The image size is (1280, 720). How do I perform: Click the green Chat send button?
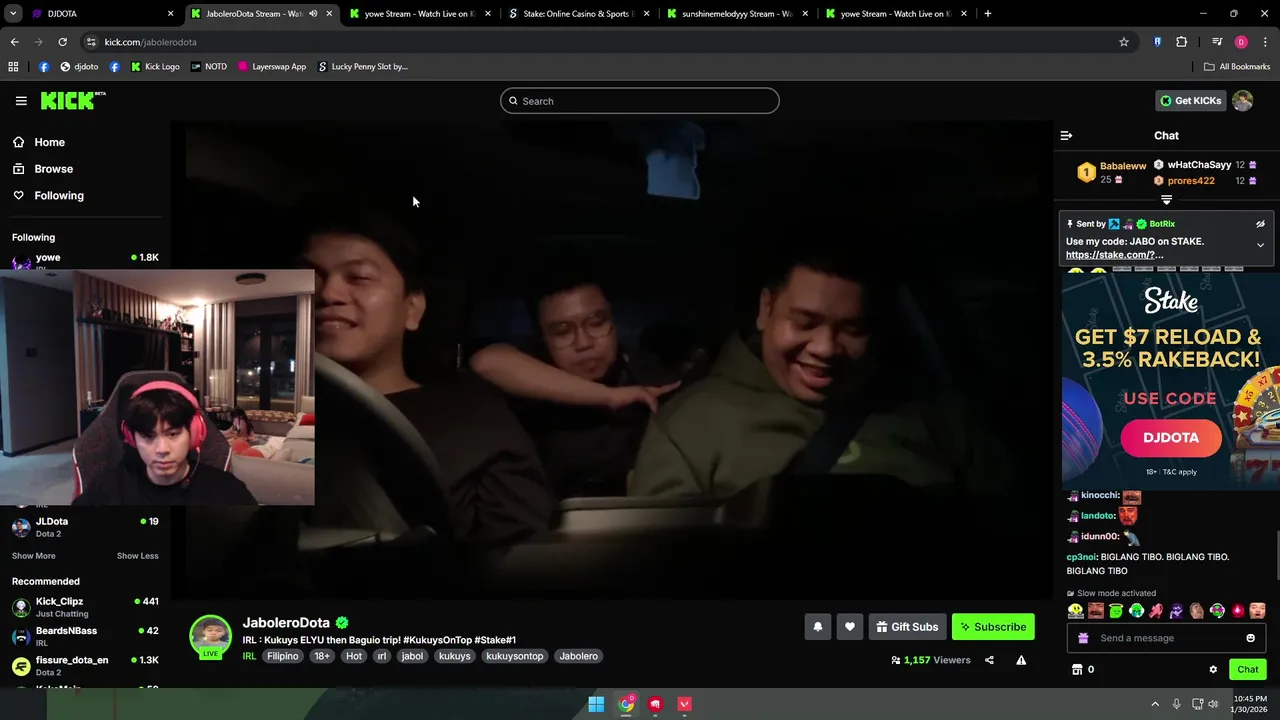coord(1248,669)
